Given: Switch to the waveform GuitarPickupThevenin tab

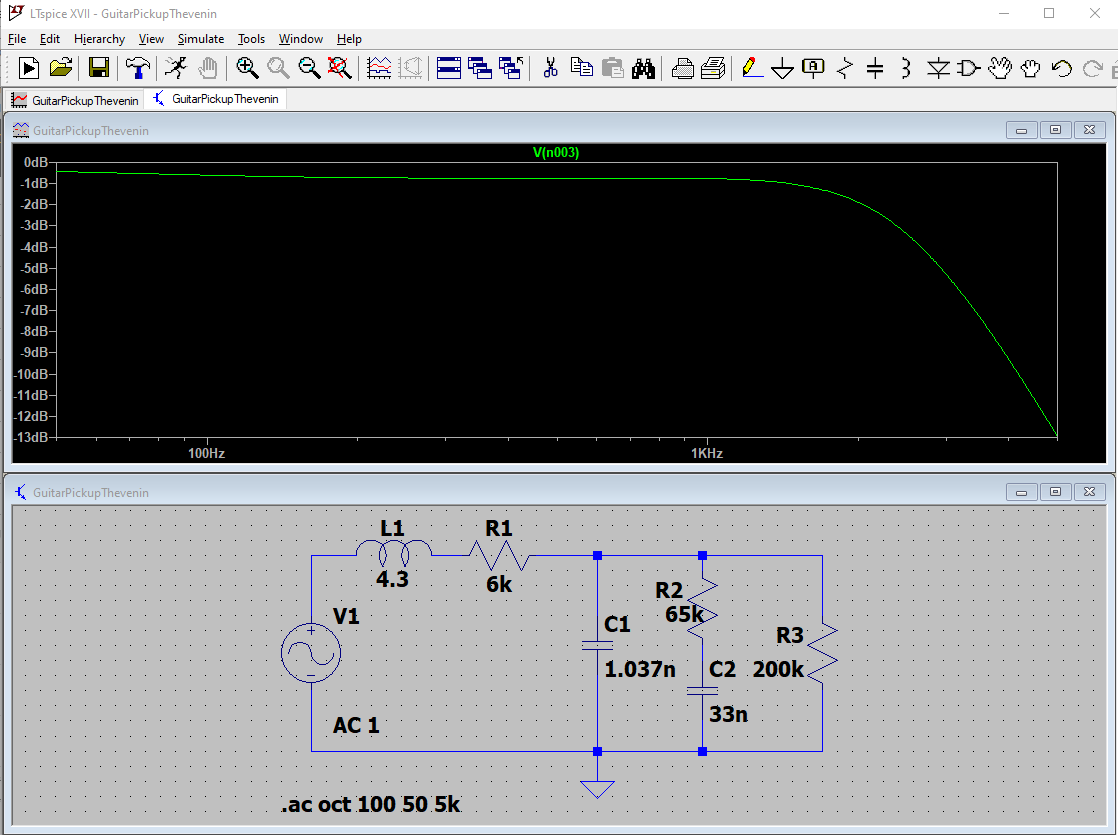Looking at the screenshot, I should [75, 100].
